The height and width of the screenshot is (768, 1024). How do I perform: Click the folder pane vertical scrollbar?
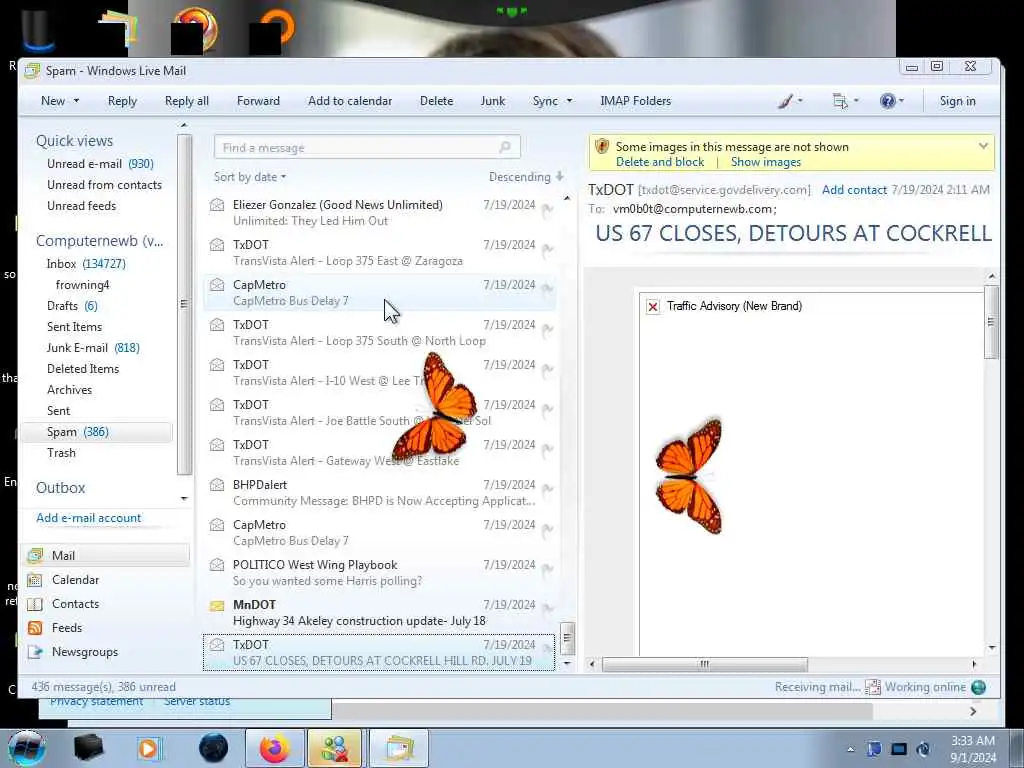184,304
